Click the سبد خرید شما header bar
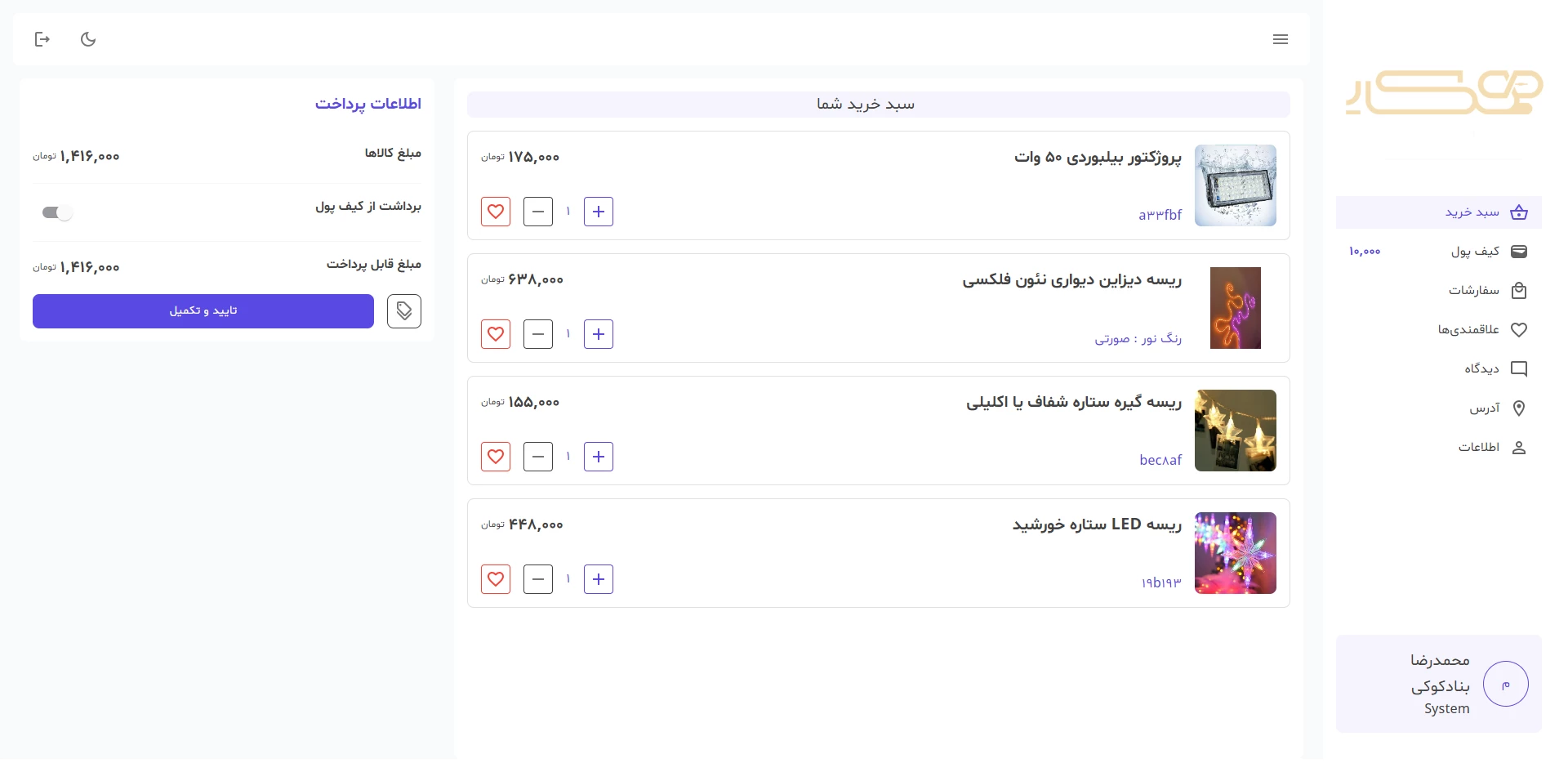The image size is (1568, 772). pyautogui.click(x=879, y=105)
